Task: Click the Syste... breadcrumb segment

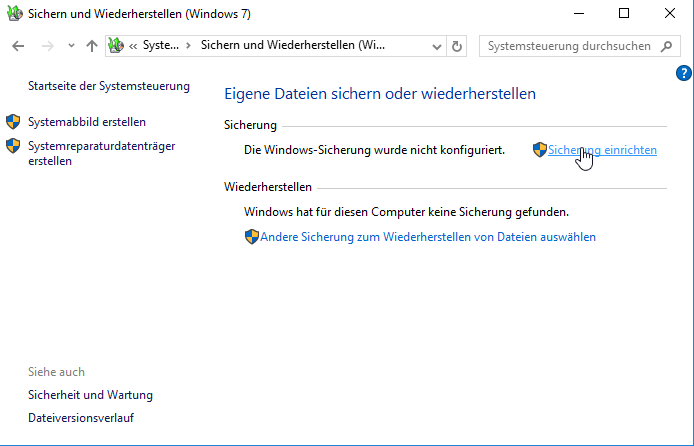Action: coord(161,45)
